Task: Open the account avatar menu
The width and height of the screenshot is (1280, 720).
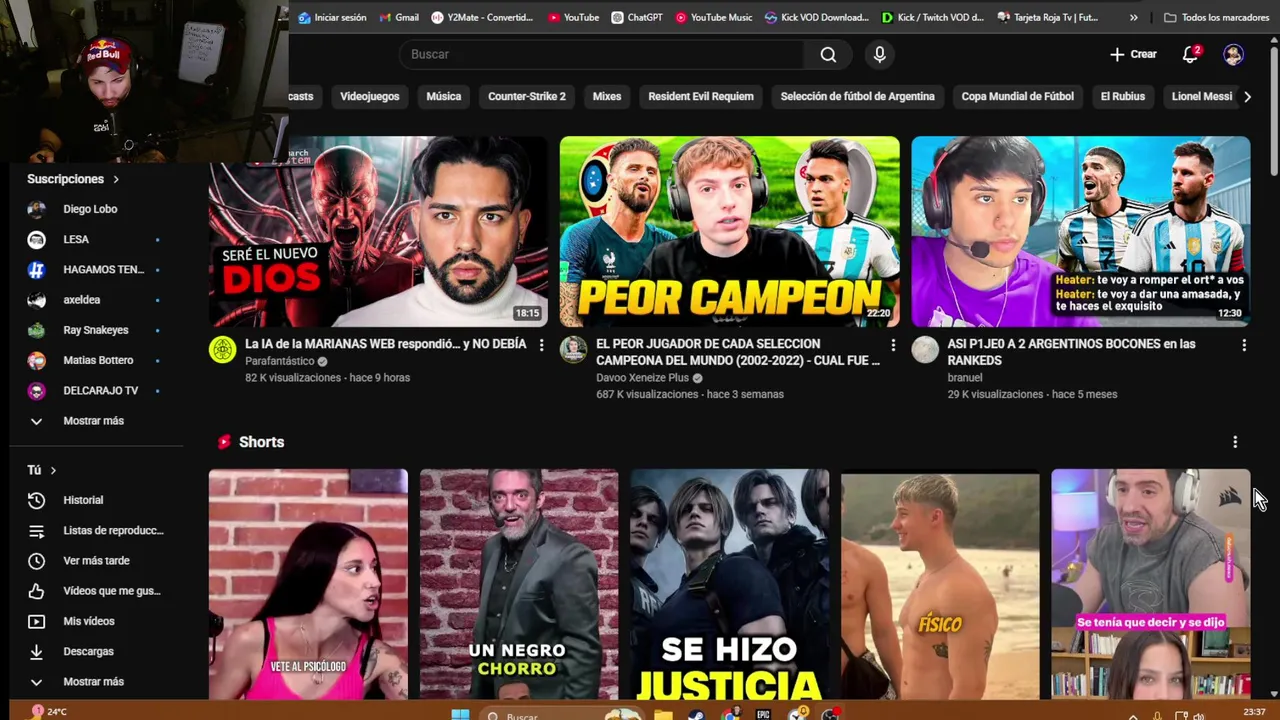Action: coord(1233,54)
